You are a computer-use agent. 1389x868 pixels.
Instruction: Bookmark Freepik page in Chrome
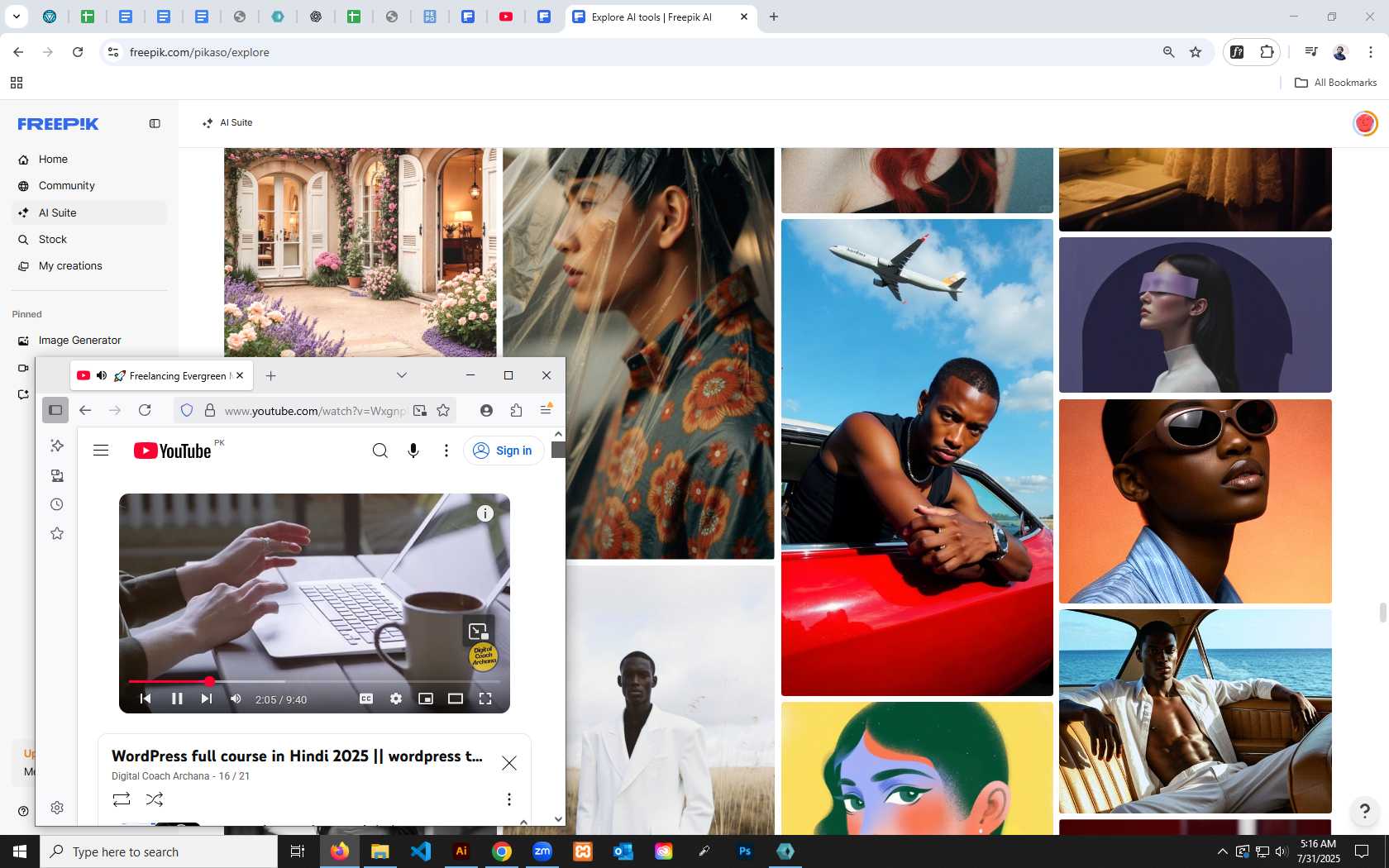pos(1196,52)
